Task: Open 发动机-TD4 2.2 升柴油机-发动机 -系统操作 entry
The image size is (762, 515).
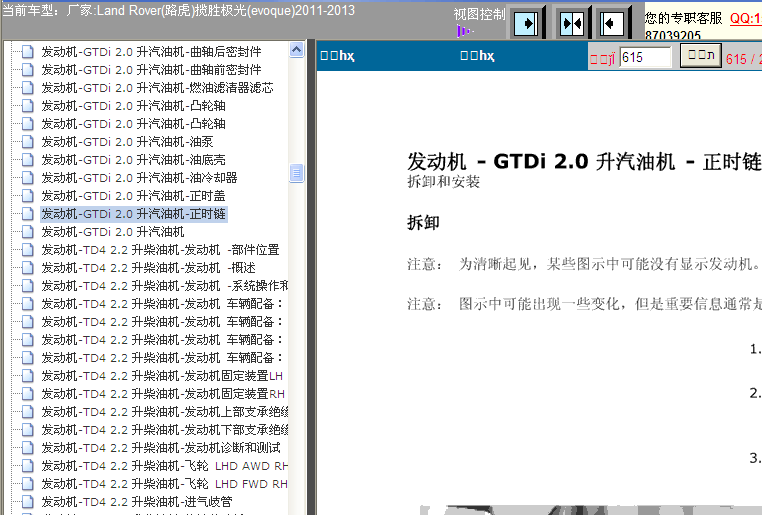Action: (165, 286)
